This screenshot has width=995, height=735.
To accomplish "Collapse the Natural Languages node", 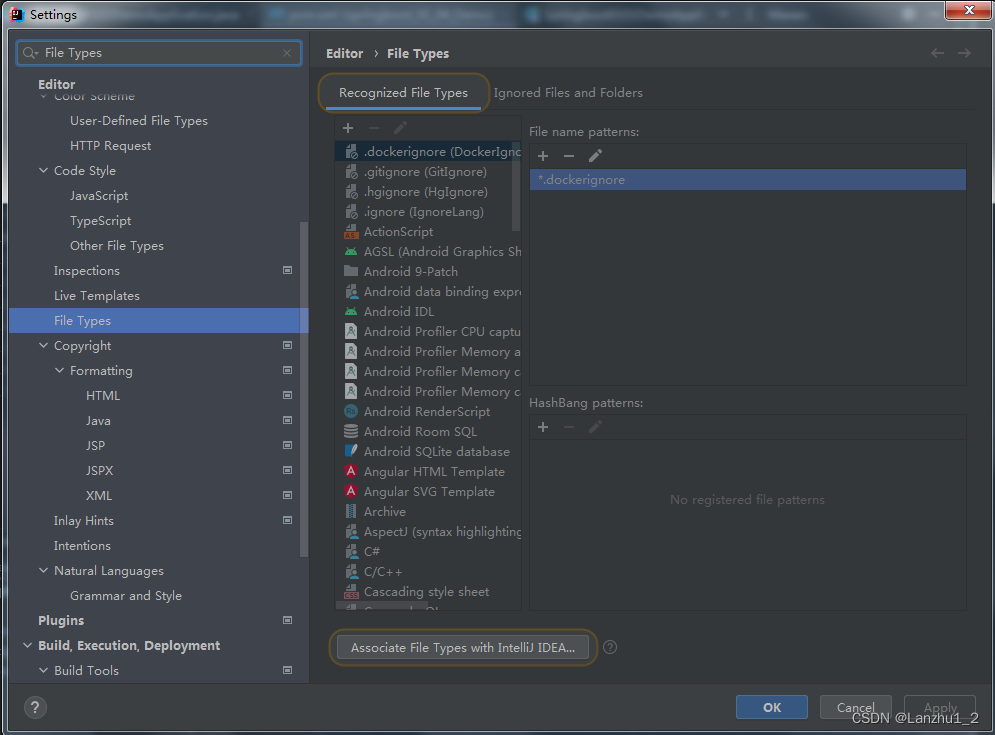I will point(44,571).
